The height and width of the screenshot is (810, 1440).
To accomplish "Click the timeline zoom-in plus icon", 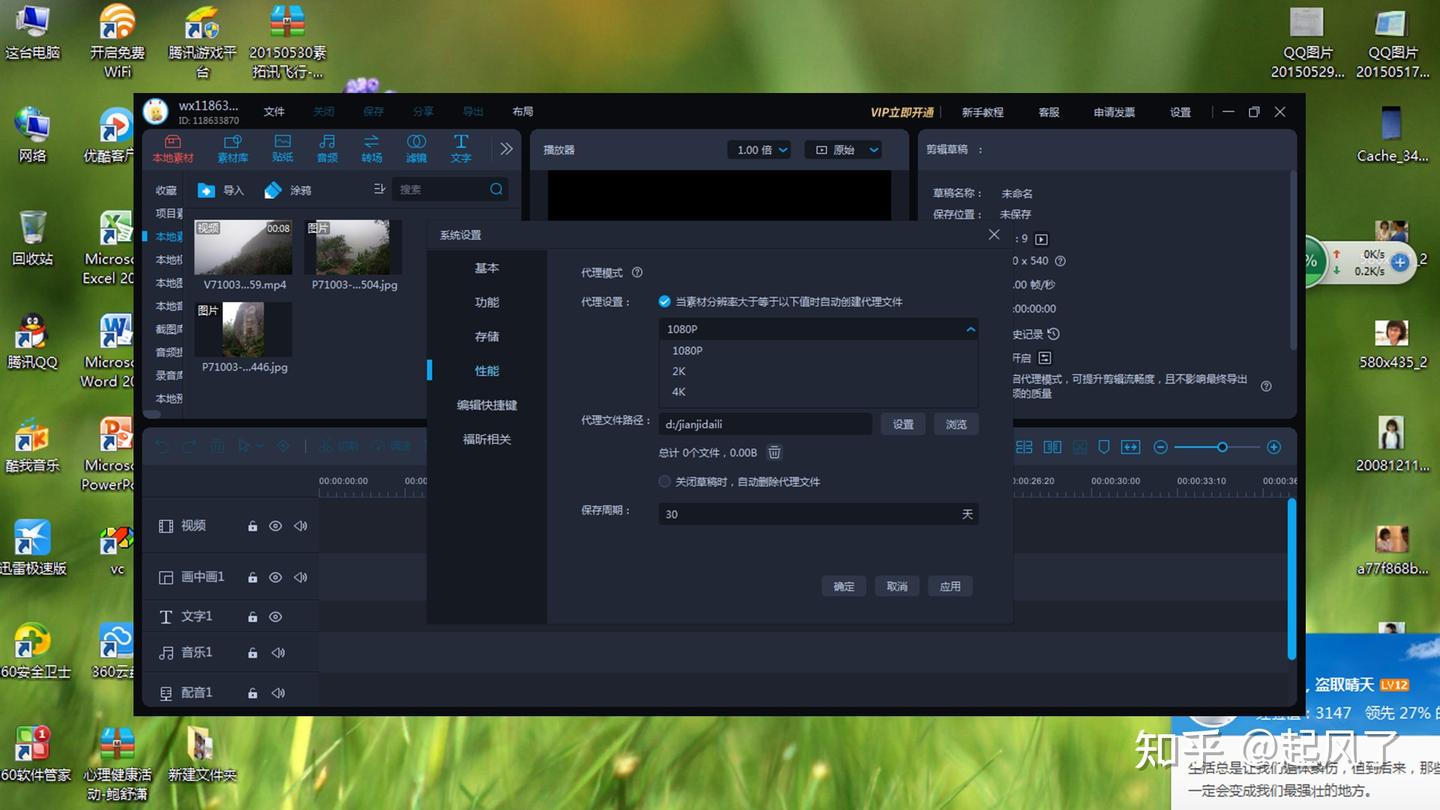I will point(1274,447).
